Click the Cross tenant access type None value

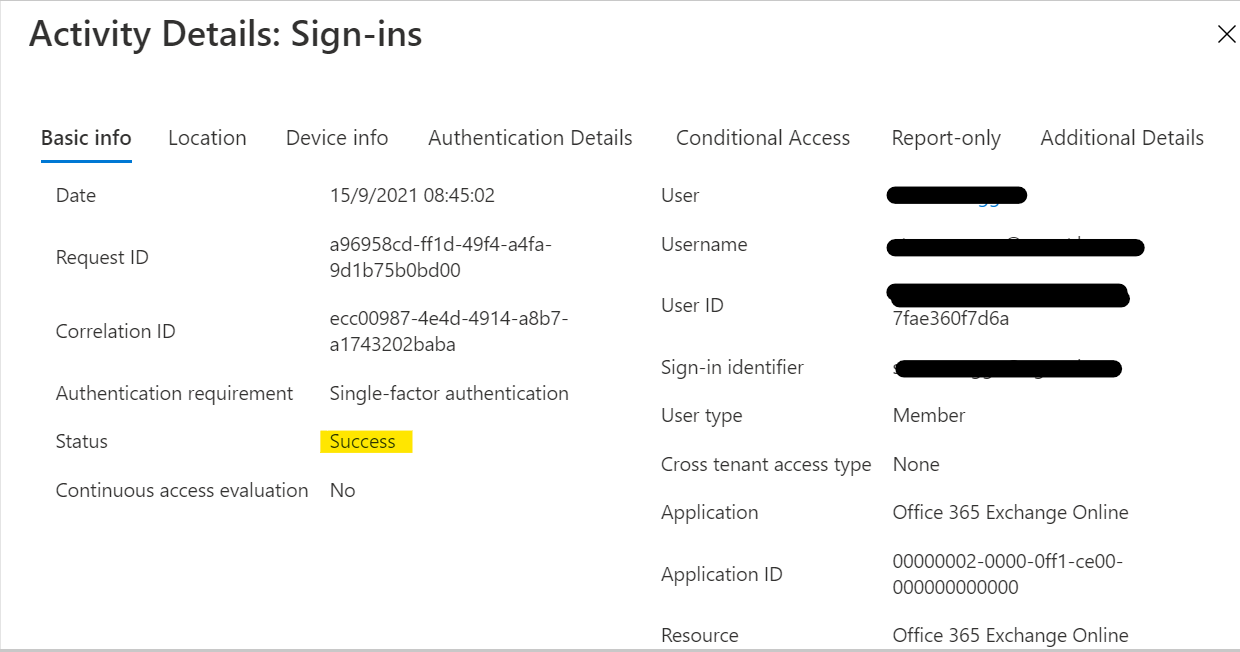pyautogui.click(x=916, y=464)
